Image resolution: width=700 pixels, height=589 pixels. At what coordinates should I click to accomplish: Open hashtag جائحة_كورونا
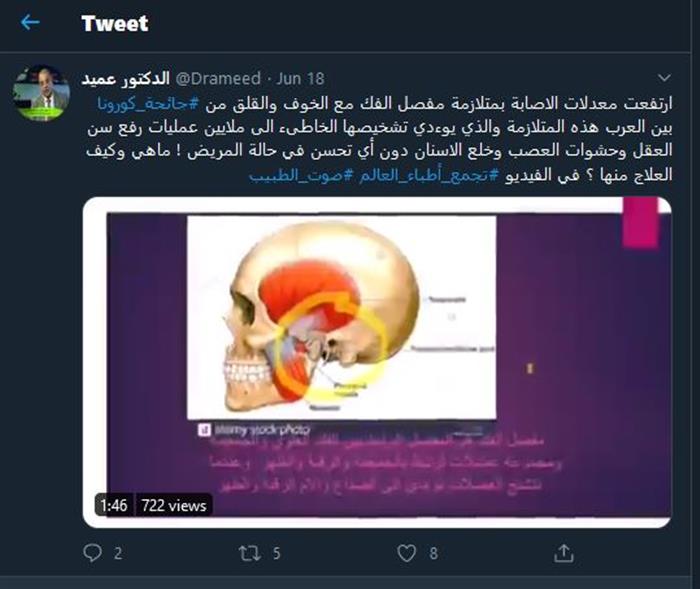(148, 104)
